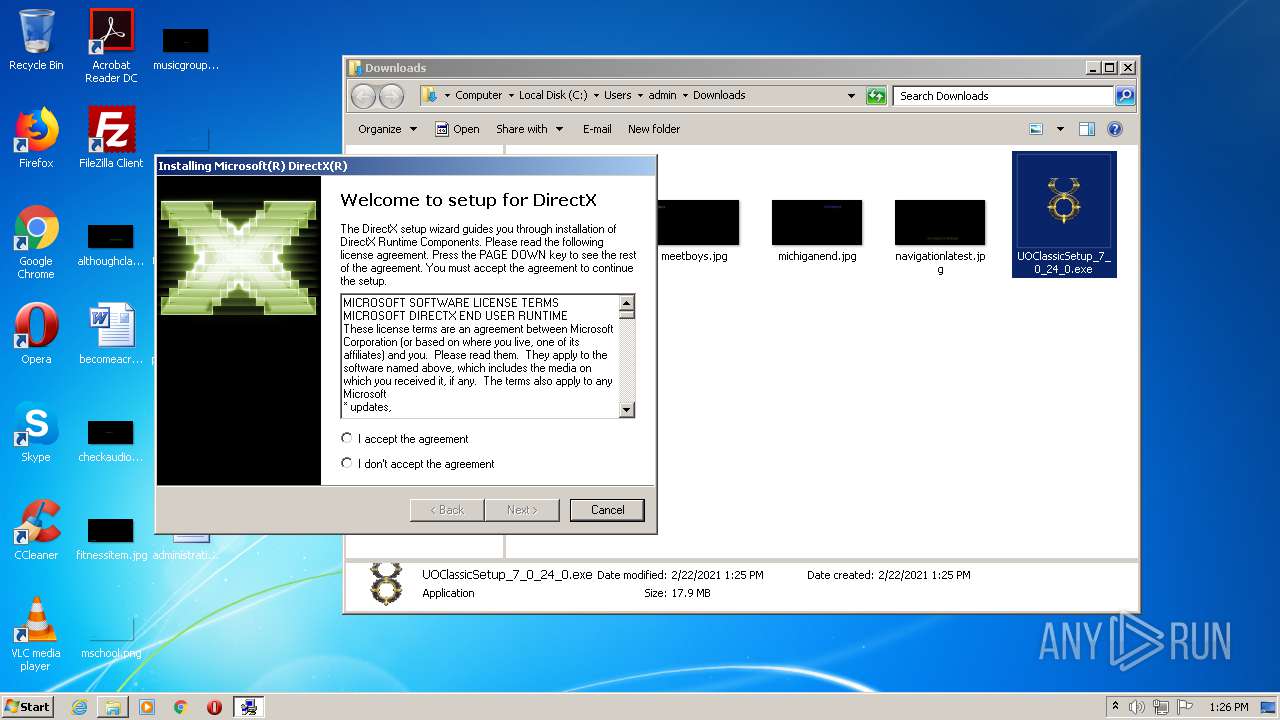Click the Downloads search magnifier icon

click(1125, 96)
